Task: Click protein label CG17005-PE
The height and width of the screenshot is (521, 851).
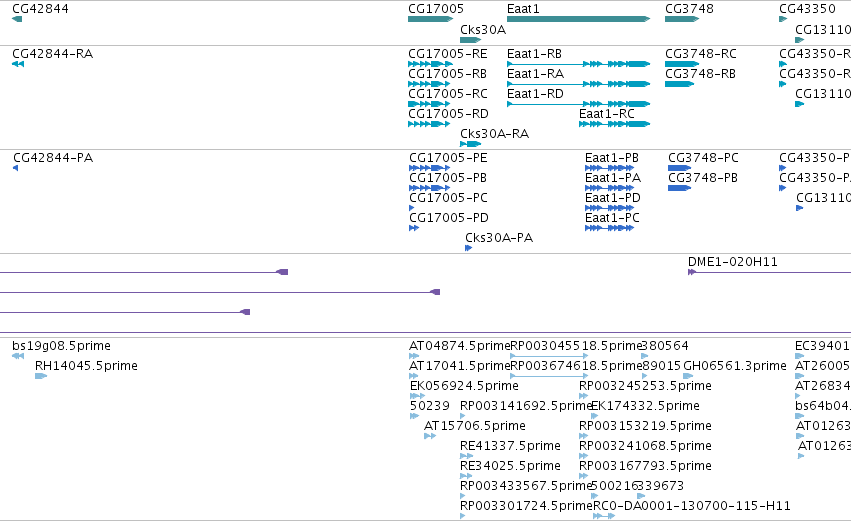Action: click(x=448, y=158)
